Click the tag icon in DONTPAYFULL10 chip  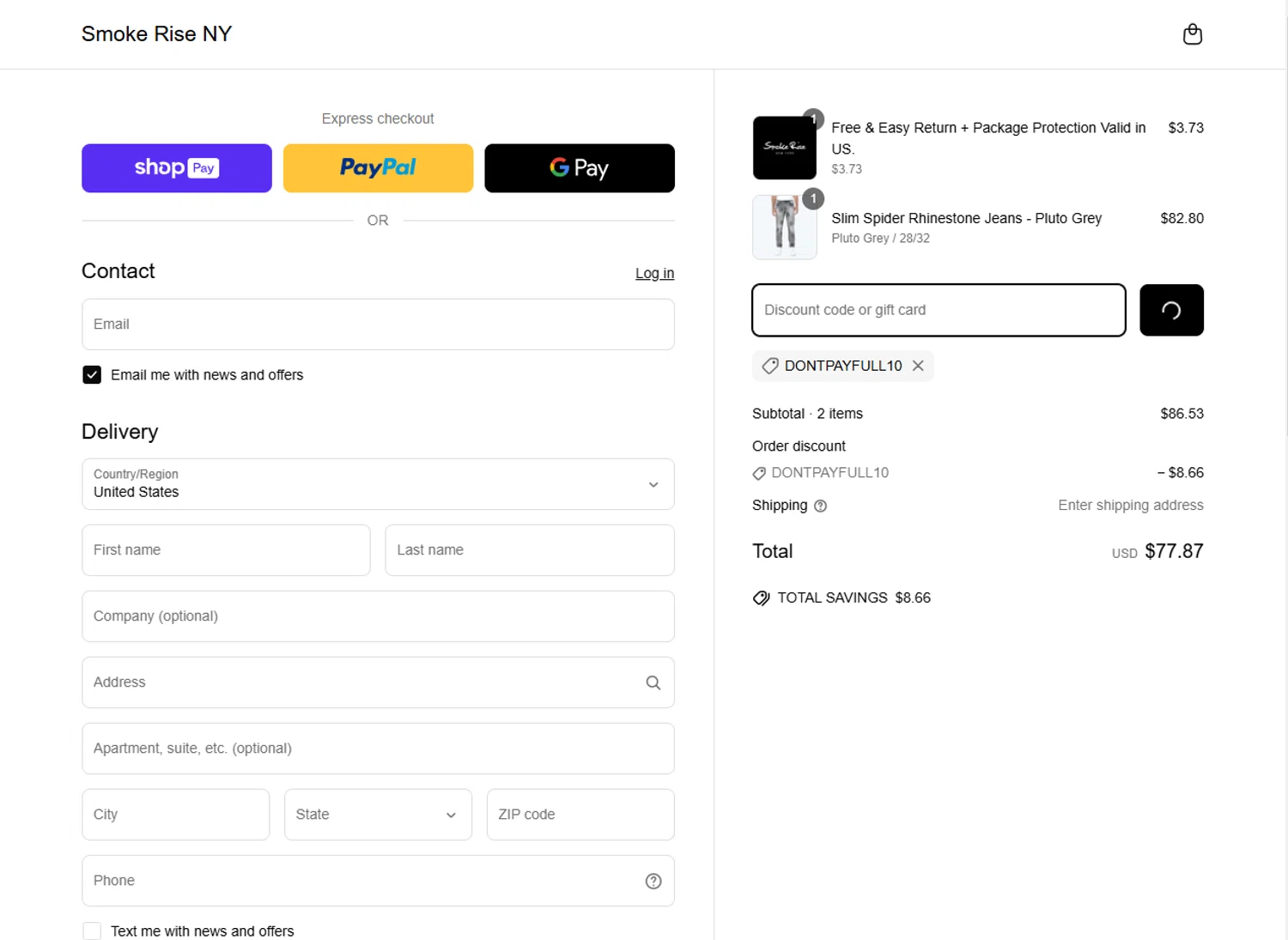(x=770, y=366)
